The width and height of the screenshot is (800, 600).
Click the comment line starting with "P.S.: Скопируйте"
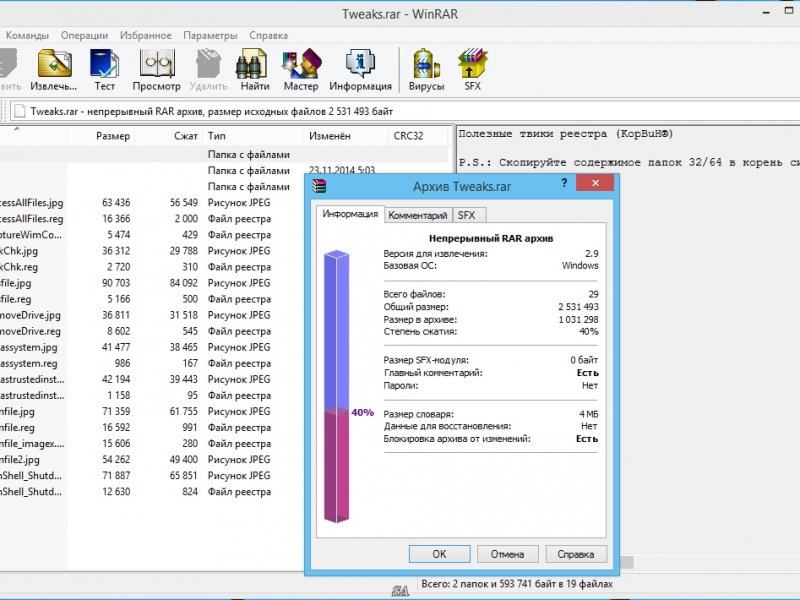click(629, 162)
